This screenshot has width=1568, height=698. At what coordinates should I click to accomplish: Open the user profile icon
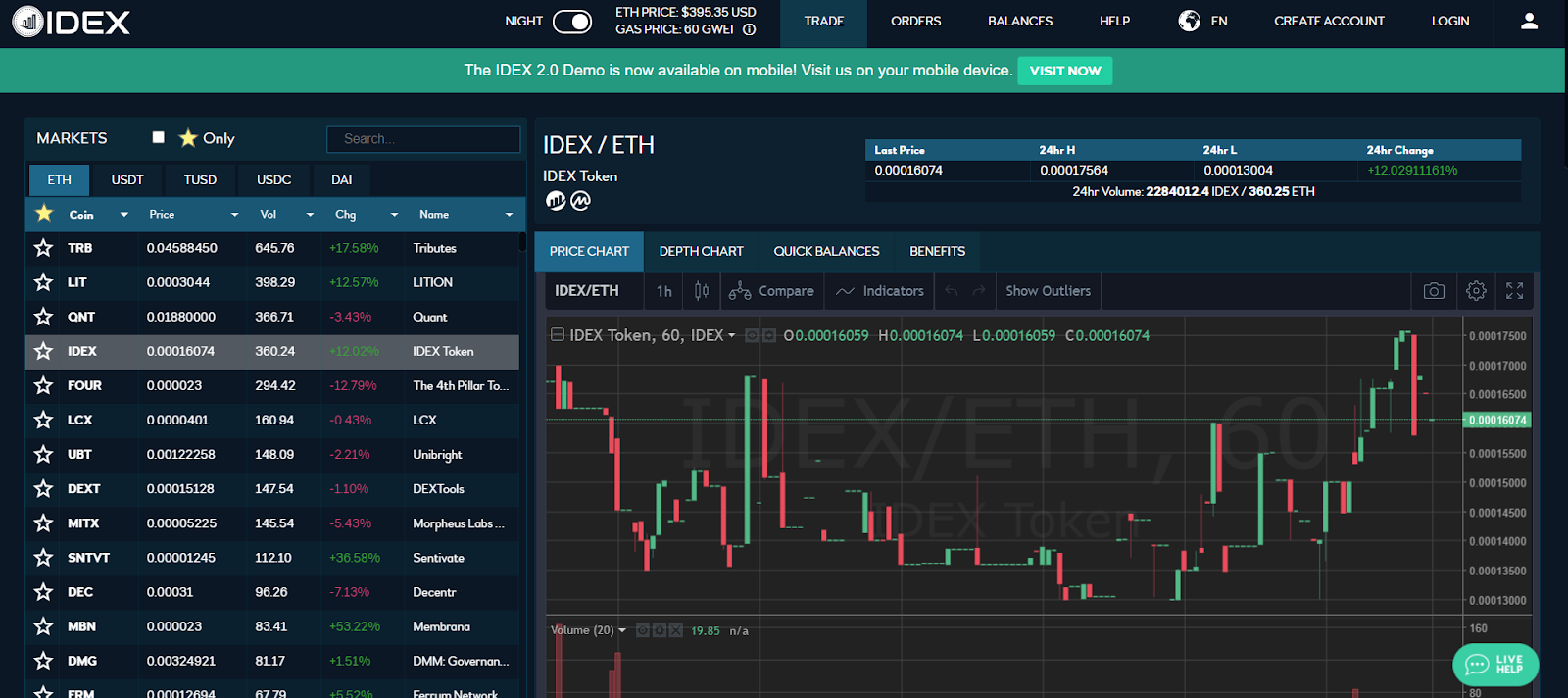[x=1529, y=21]
